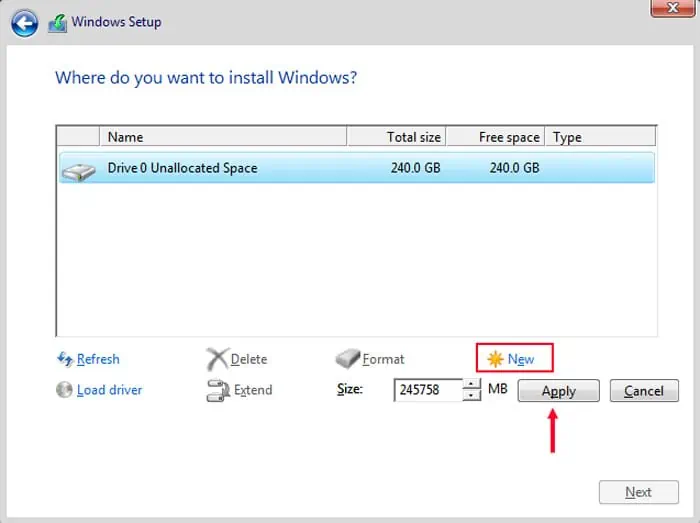This screenshot has height=523, width=700.
Task: Click the Format partition link
Action: [383, 359]
